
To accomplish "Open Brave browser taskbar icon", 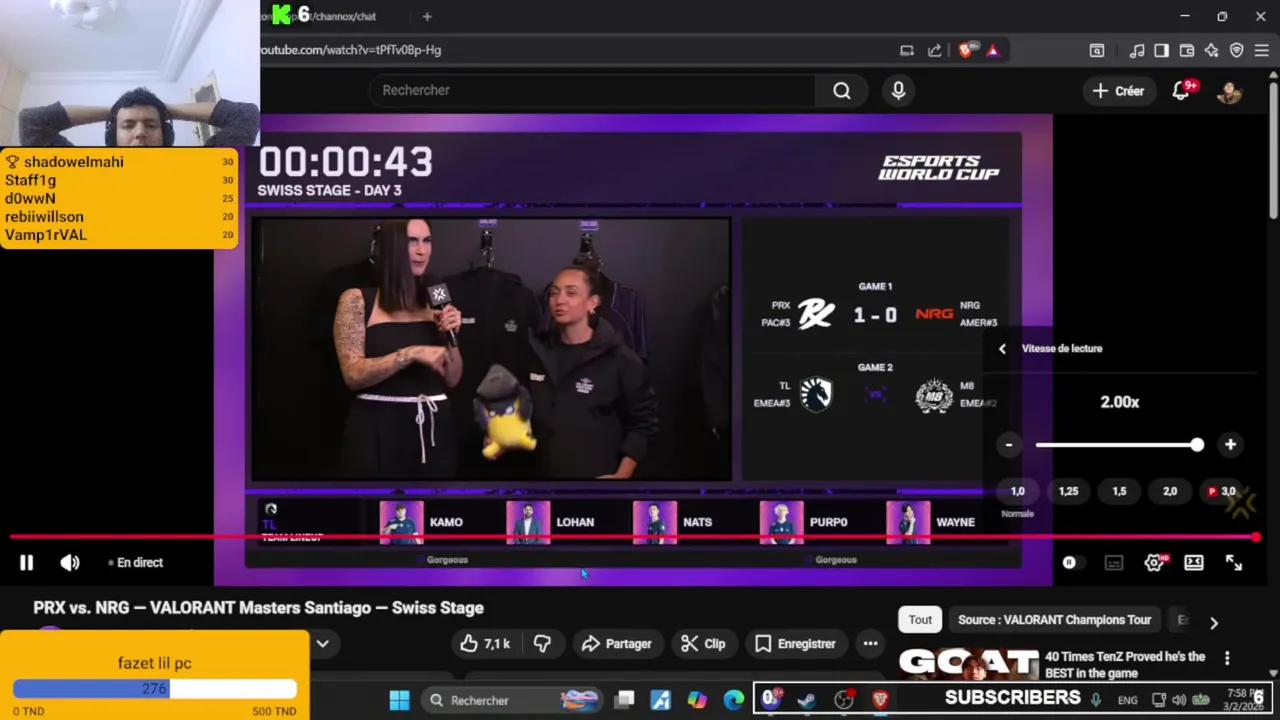I will pyautogui.click(x=880, y=700).
